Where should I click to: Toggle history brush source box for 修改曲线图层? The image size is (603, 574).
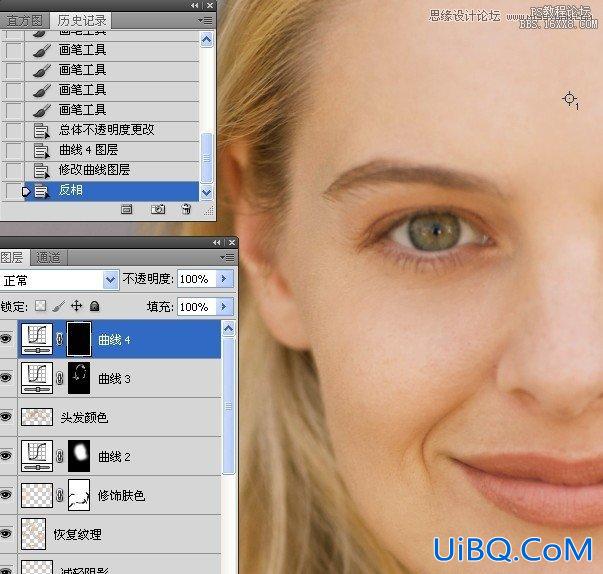pos(14,170)
